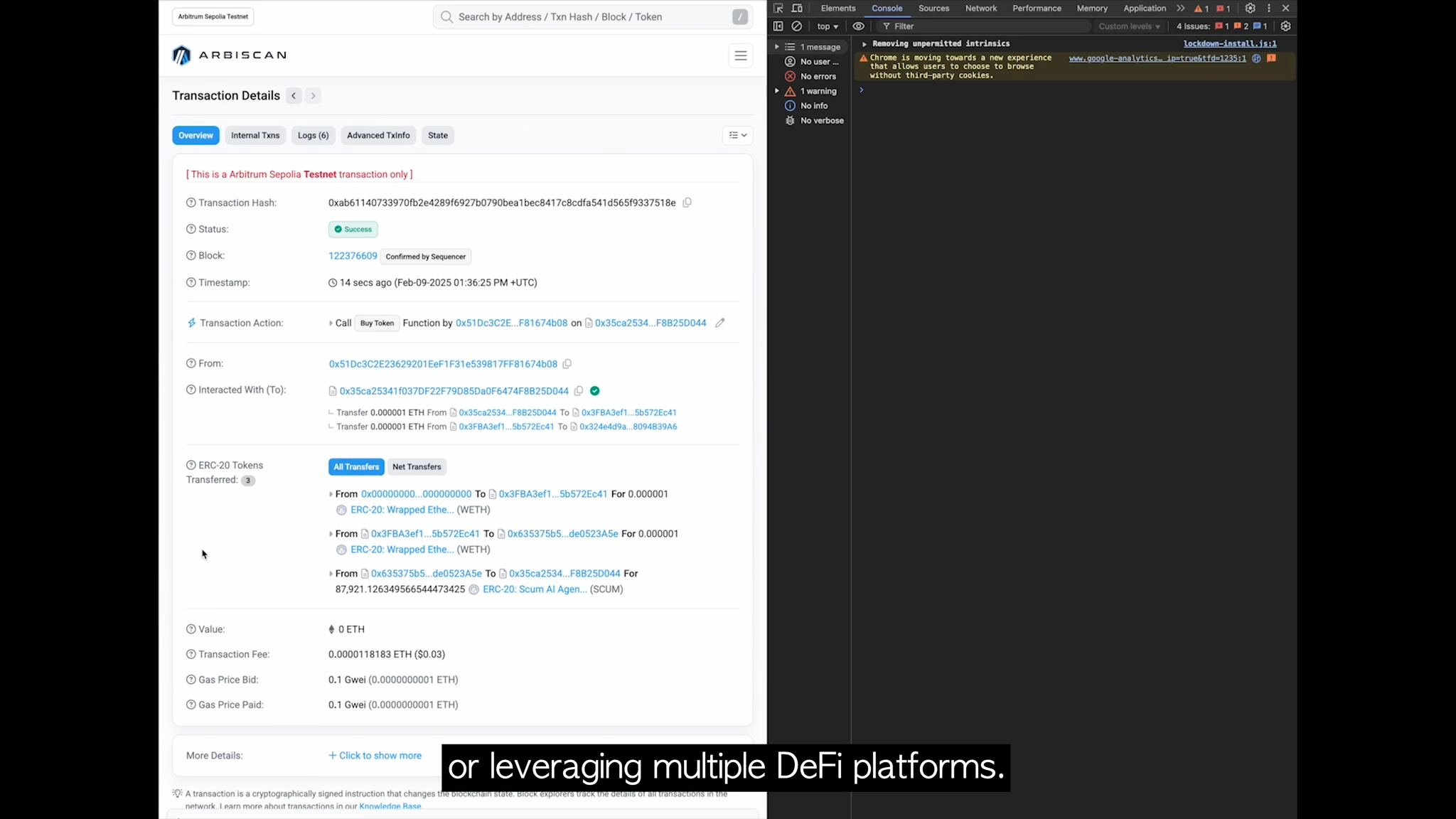Open From address 0x51Dc3C2E23629201... link
This screenshot has width=1456, height=819.
coord(443,364)
